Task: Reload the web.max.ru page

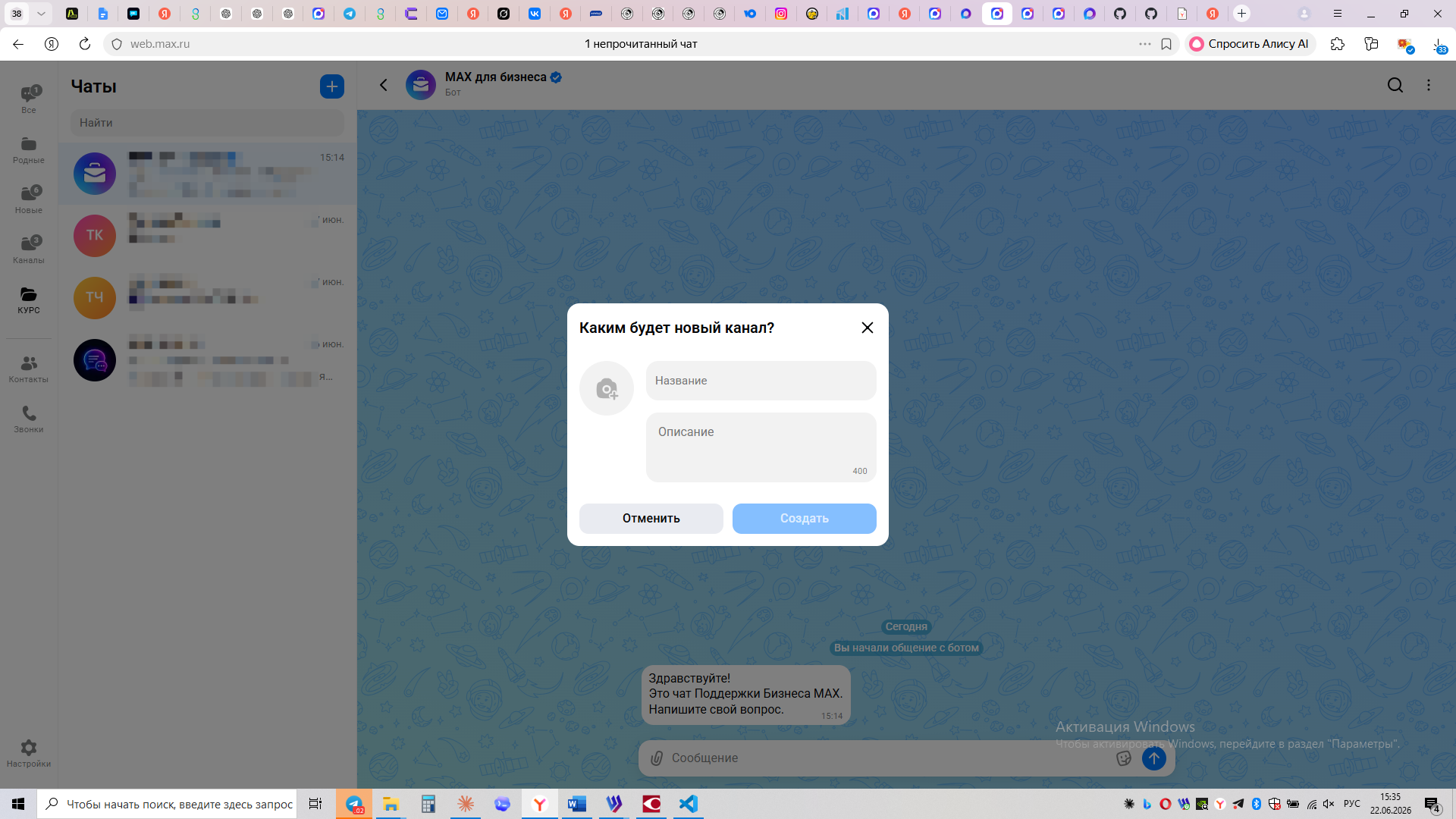Action: pyautogui.click(x=85, y=44)
